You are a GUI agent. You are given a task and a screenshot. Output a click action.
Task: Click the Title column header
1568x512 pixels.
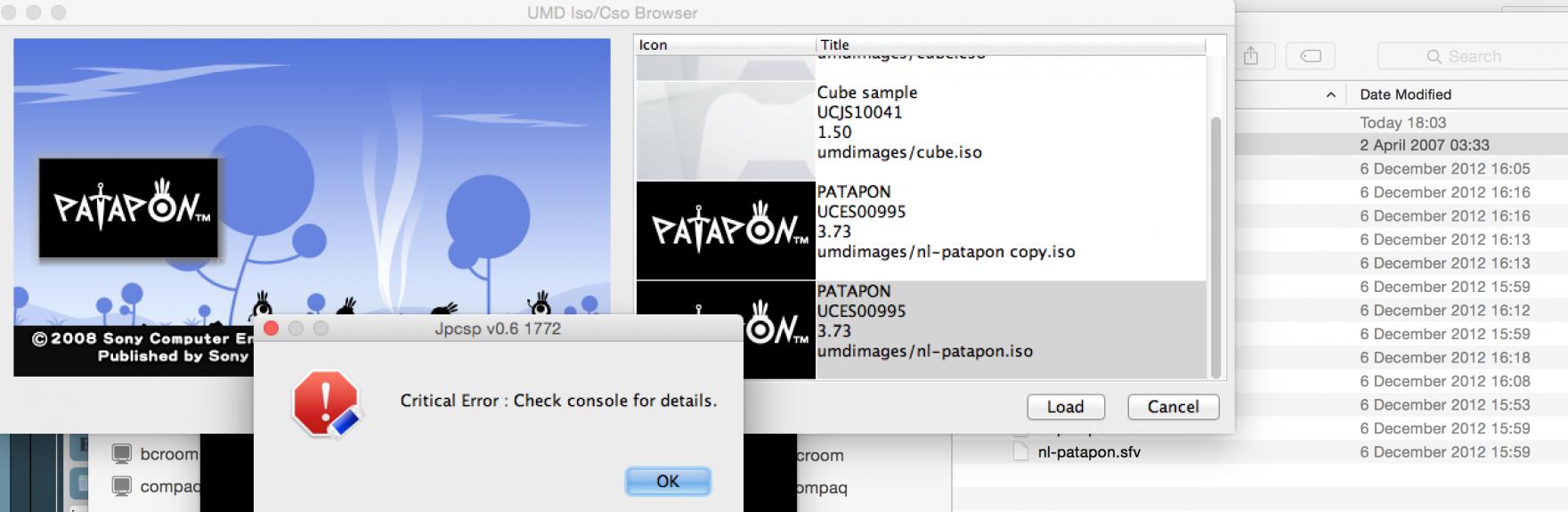point(1011,45)
